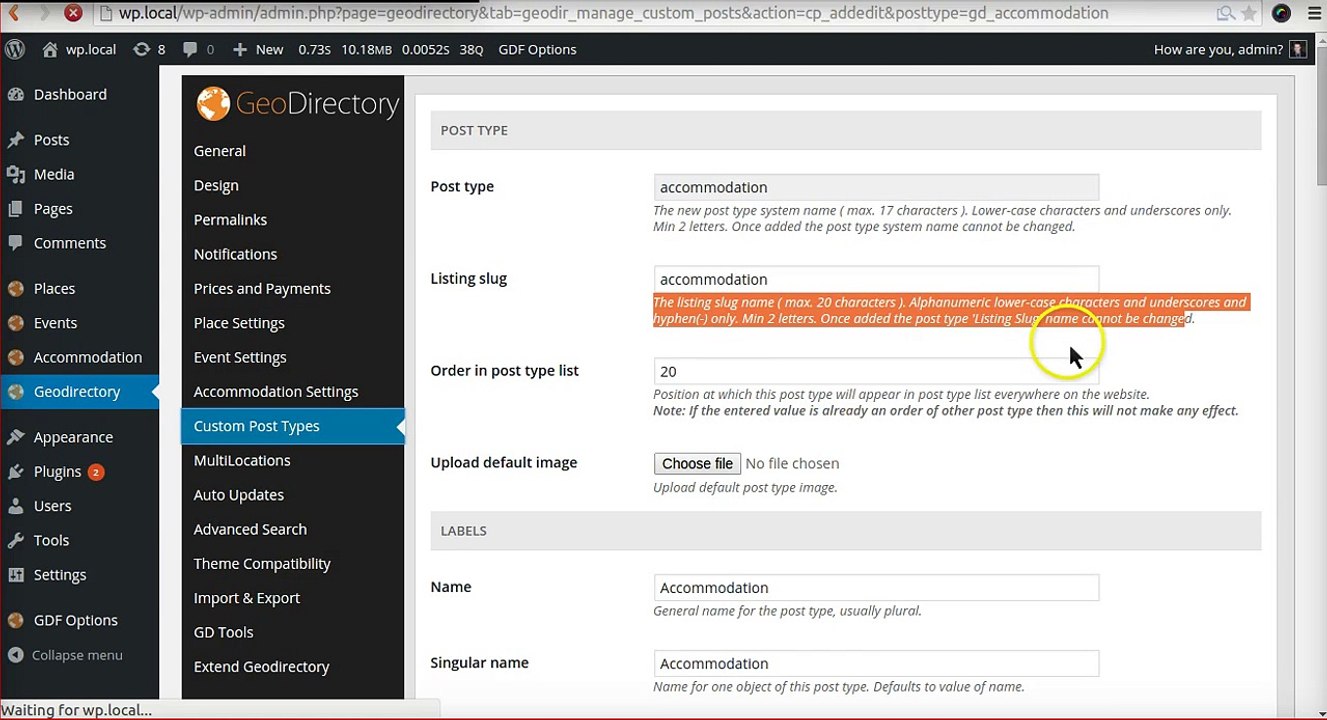Click the GeoDirectory logo globe
The width and height of the screenshot is (1327, 720).
pos(213,103)
